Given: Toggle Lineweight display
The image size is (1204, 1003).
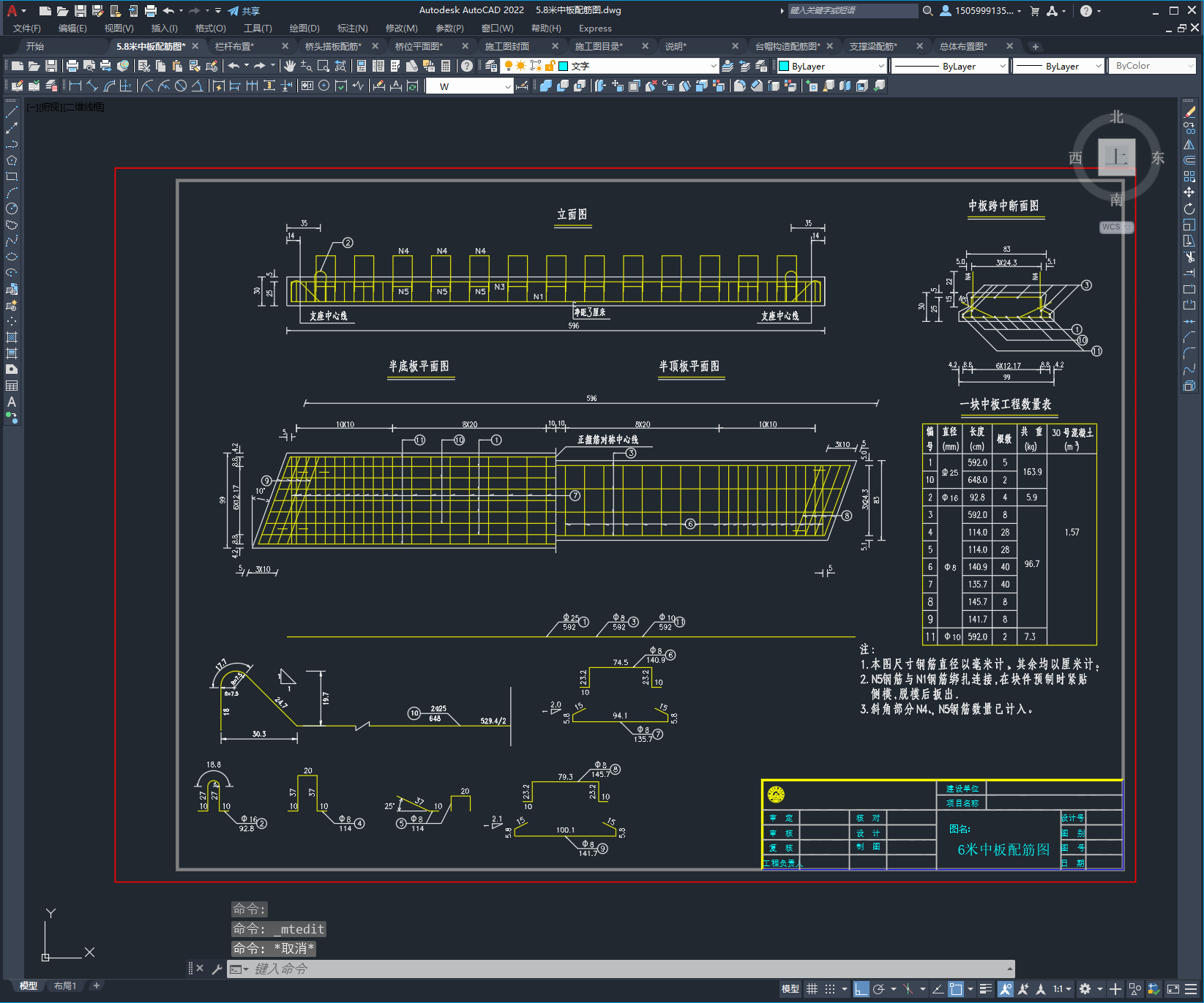Looking at the screenshot, I should 986,989.
